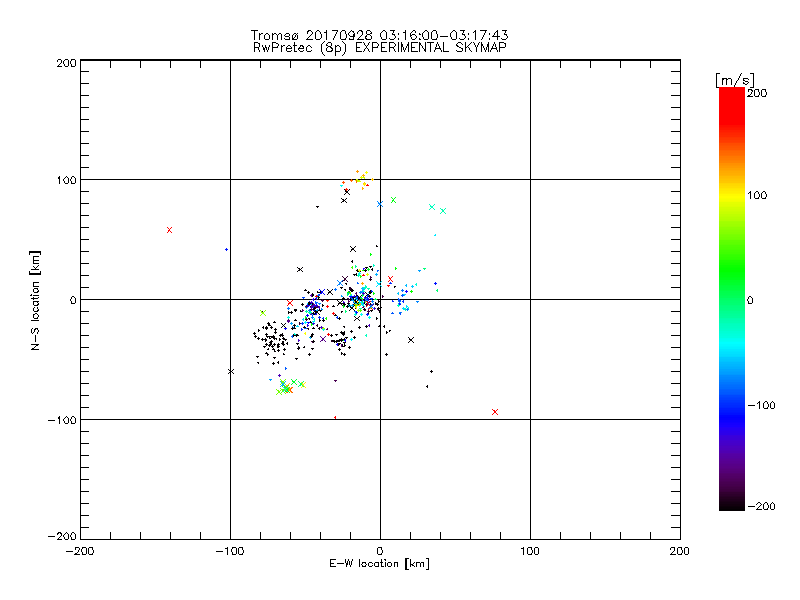Pick the E-W axis tick label '-100'
This screenshot has width=800, height=600.
(230, 551)
